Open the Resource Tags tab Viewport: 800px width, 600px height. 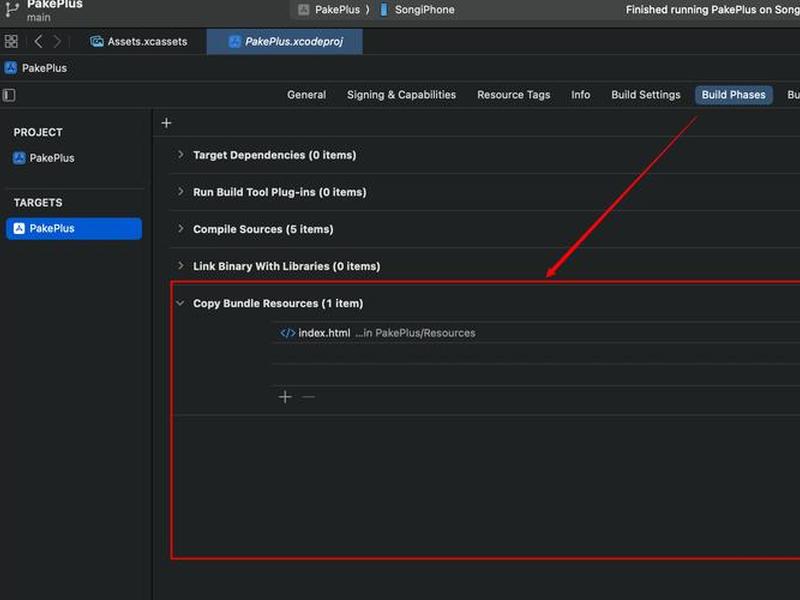513,95
